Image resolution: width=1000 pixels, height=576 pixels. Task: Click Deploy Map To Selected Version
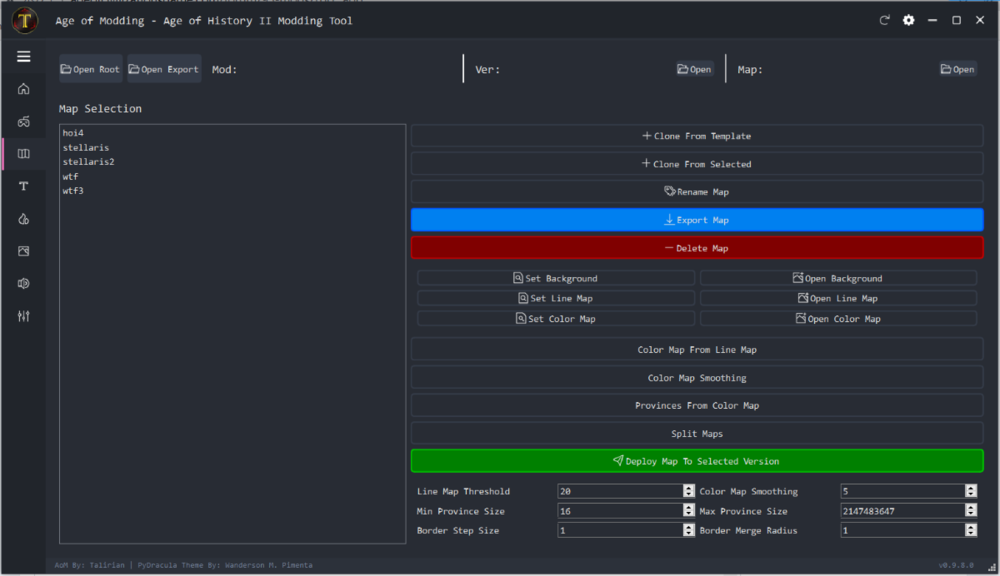[697, 461]
